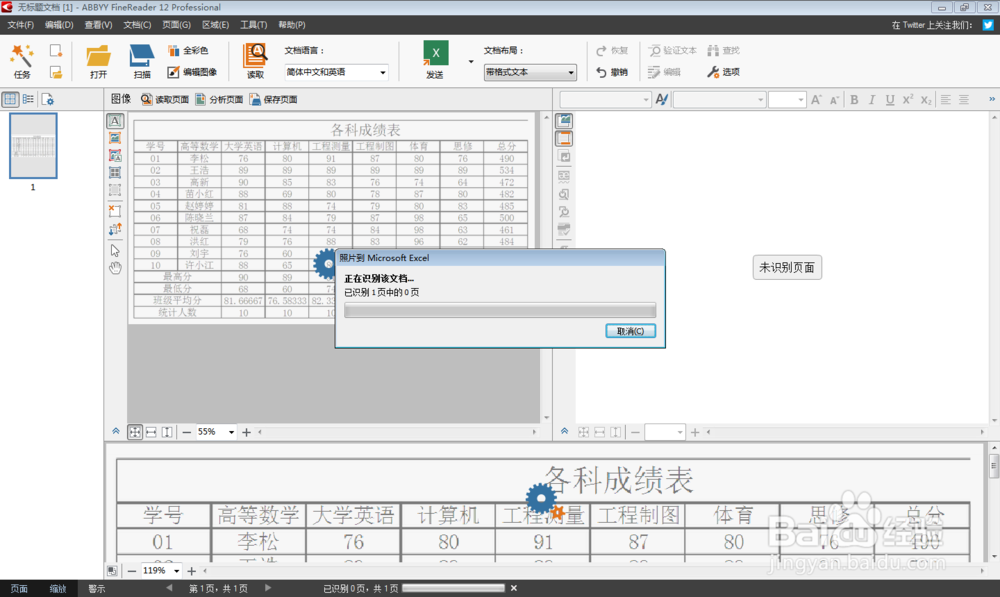Toggle Bold formatting in the text toolbar
1000x597 pixels.
click(x=854, y=100)
